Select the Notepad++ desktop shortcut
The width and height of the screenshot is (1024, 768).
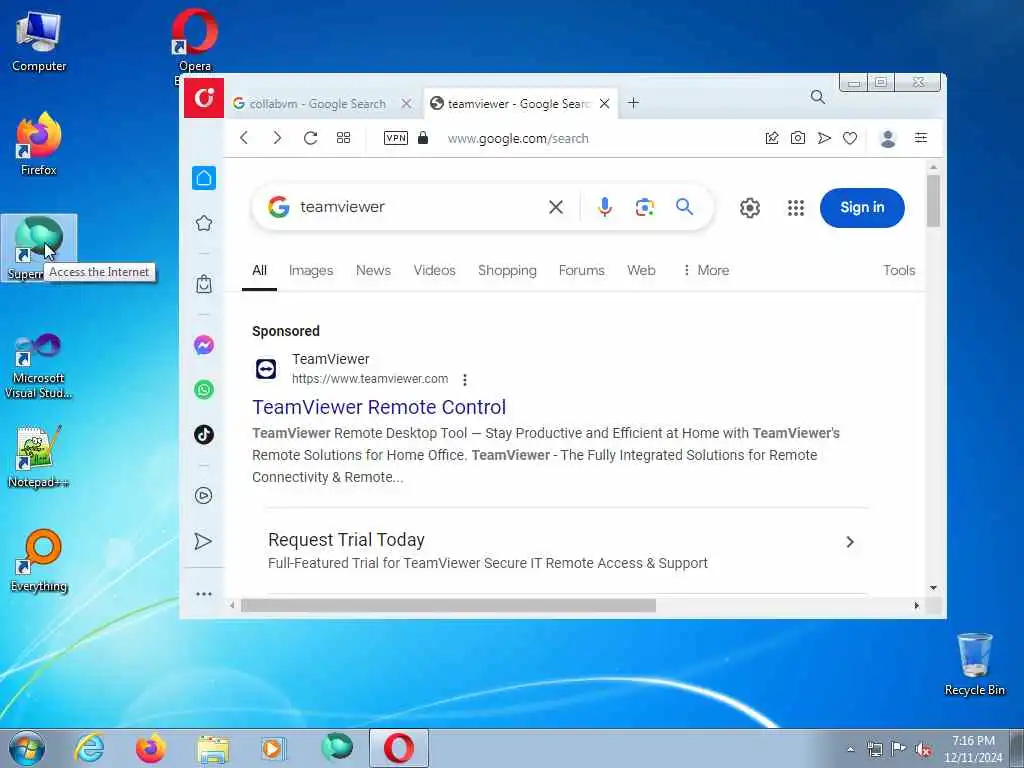coord(39,456)
